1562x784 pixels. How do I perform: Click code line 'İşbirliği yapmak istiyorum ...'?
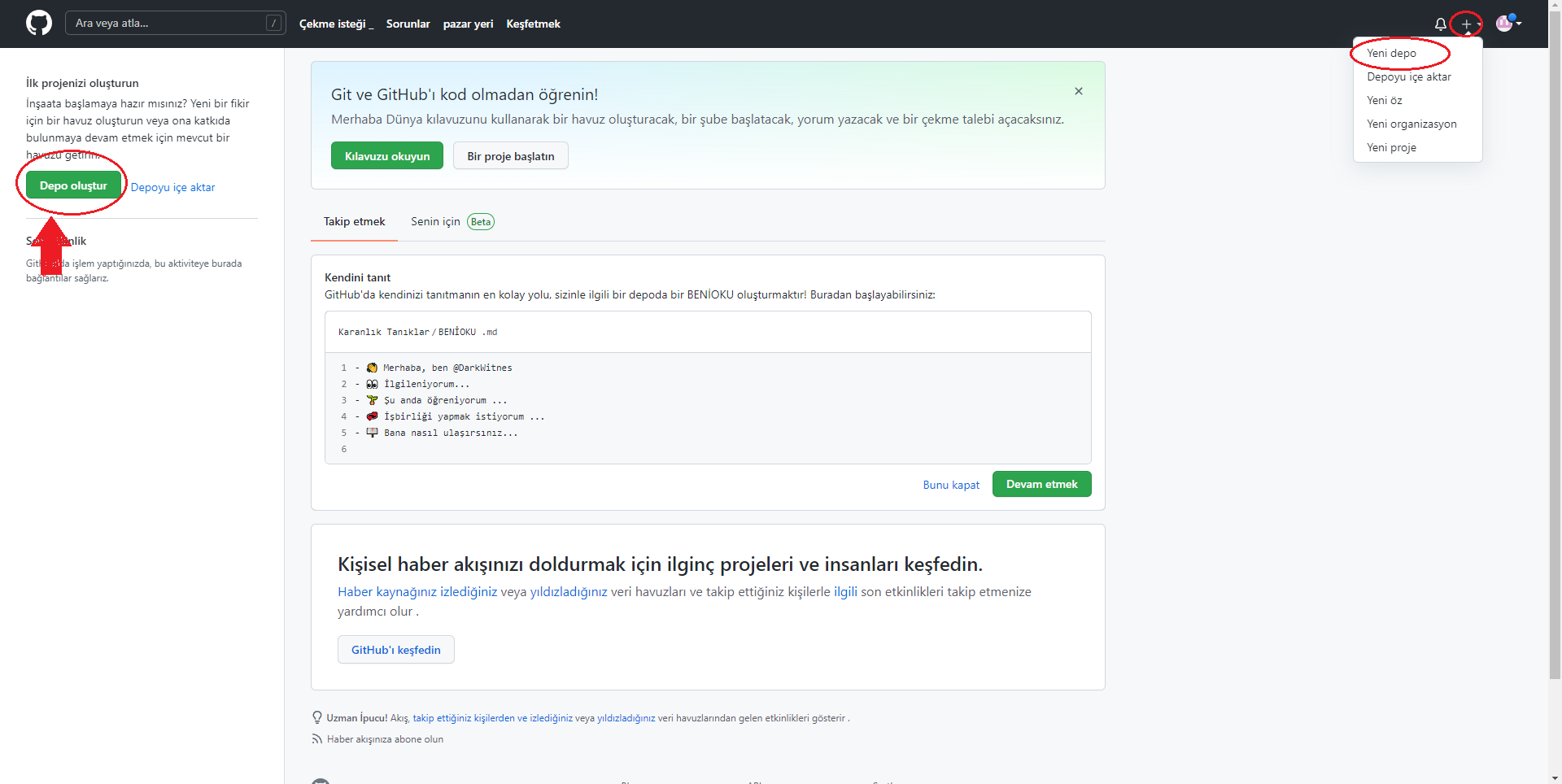464,416
